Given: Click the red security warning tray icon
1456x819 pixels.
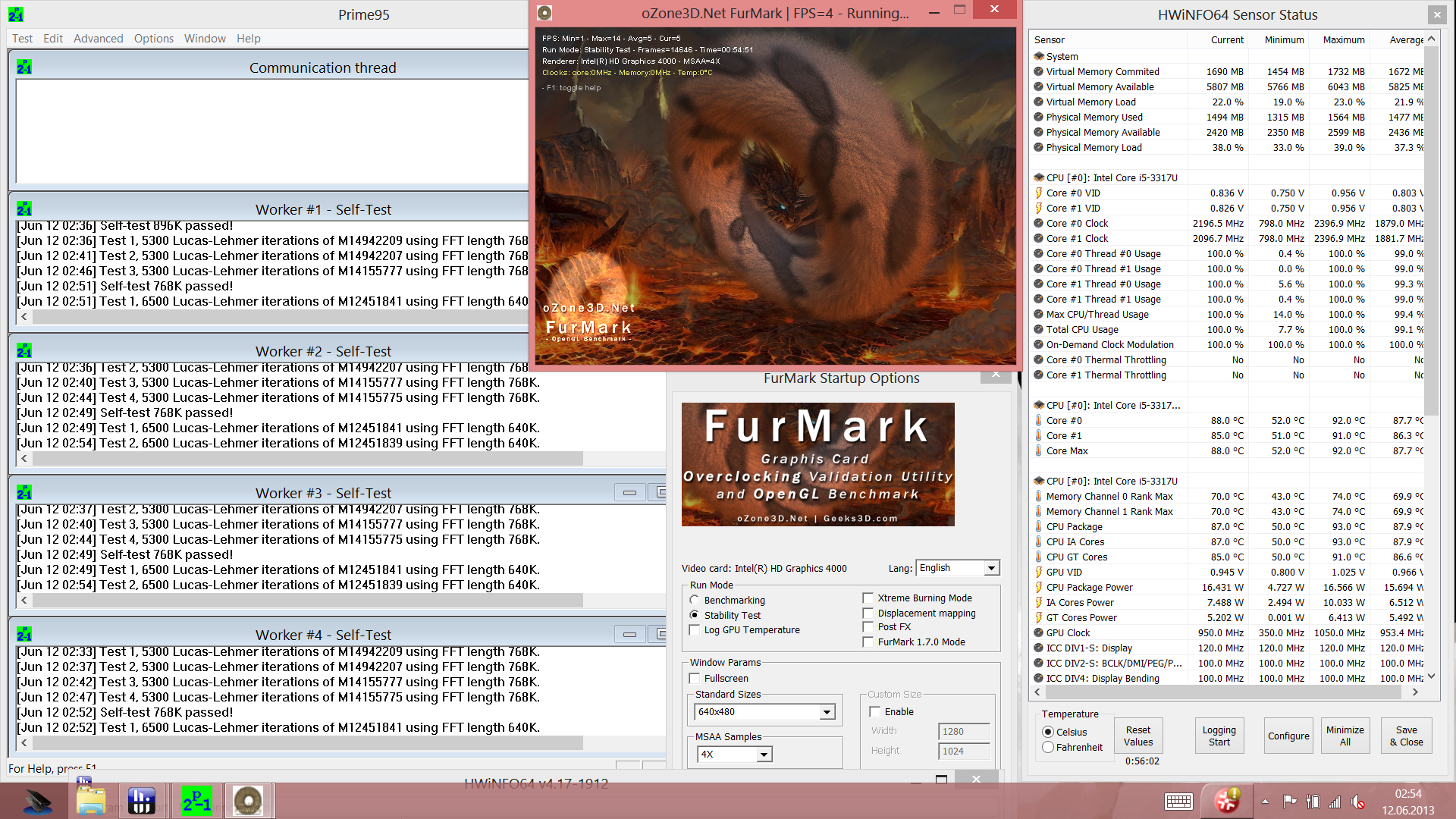Looking at the screenshot, I should pyautogui.click(x=1227, y=801).
